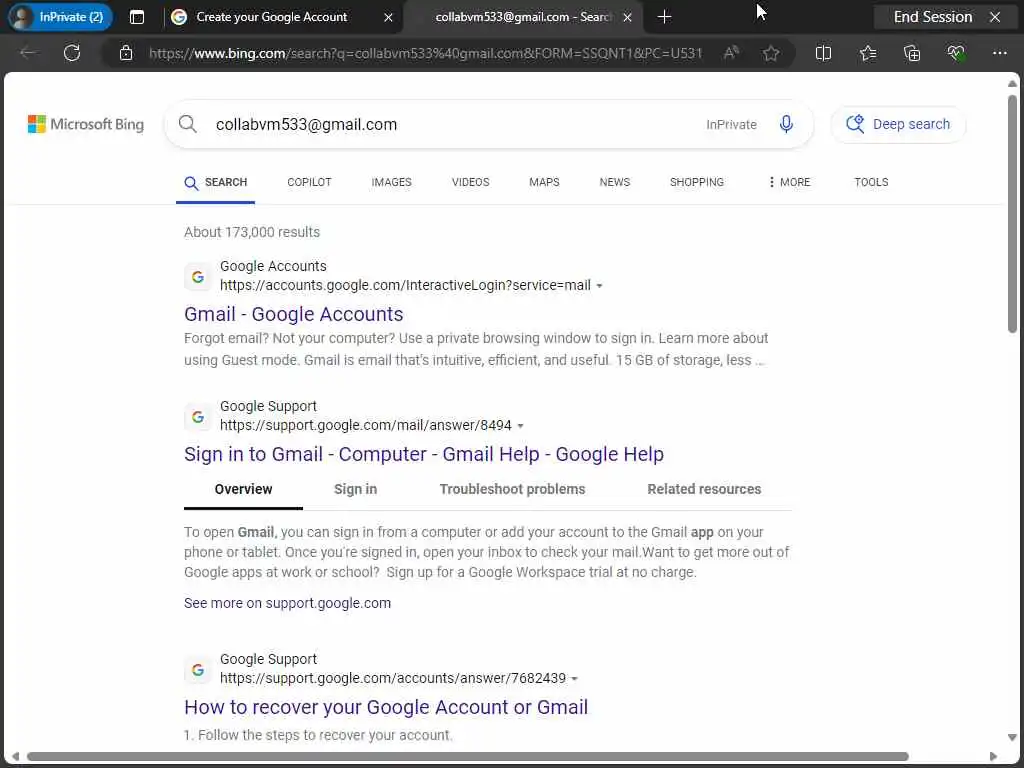Screen dimensions: 1024x768
Task: Switch to the VIDEOS tab
Action: click(470, 182)
